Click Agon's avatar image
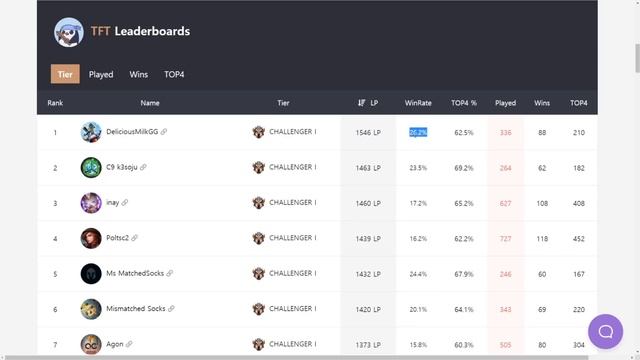This screenshot has height=360, width=640. point(91,344)
